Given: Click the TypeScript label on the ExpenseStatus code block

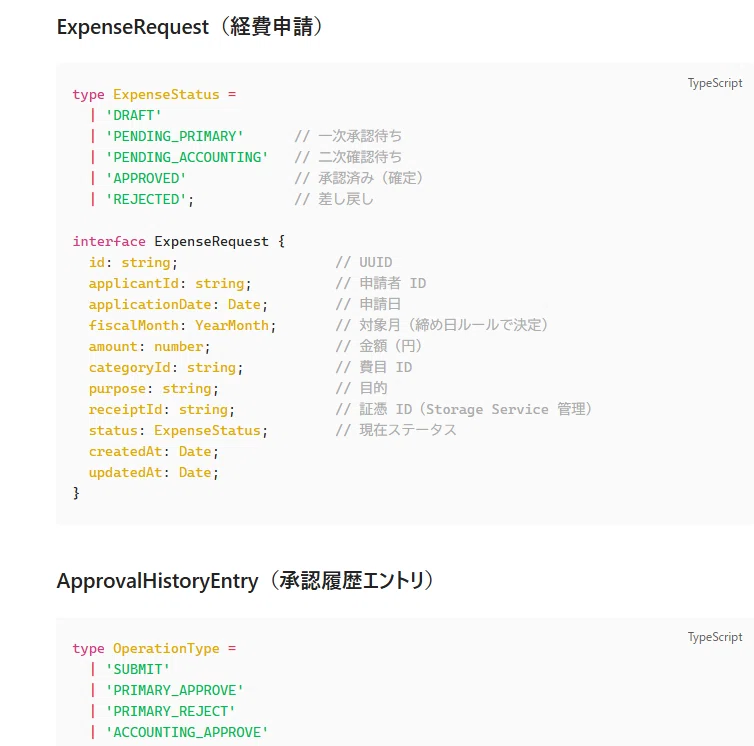Looking at the screenshot, I should (715, 83).
